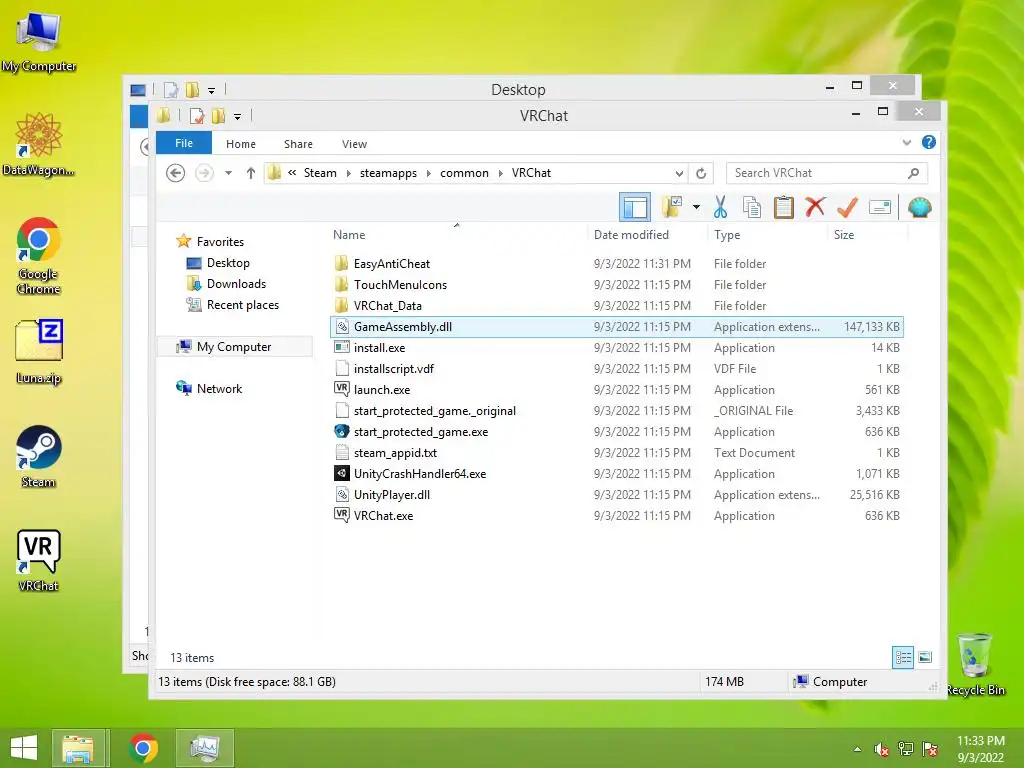Sort by the Type column header
1024x768 pixels.
[x=727, y=234]
